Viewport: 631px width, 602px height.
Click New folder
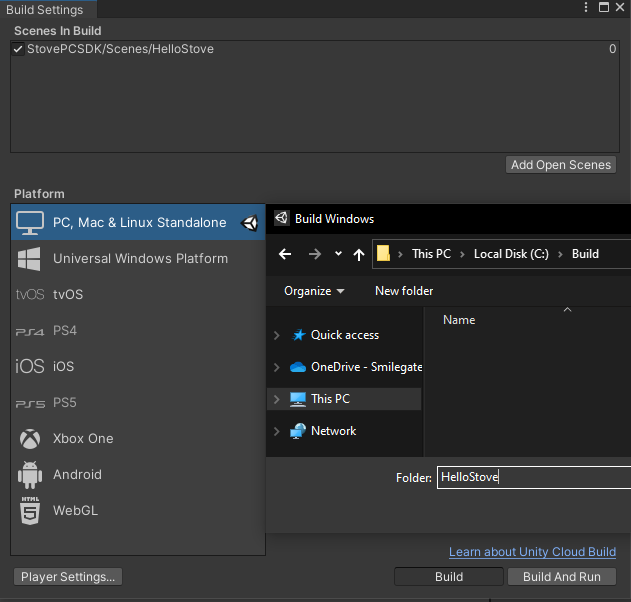tap(404, 291)
